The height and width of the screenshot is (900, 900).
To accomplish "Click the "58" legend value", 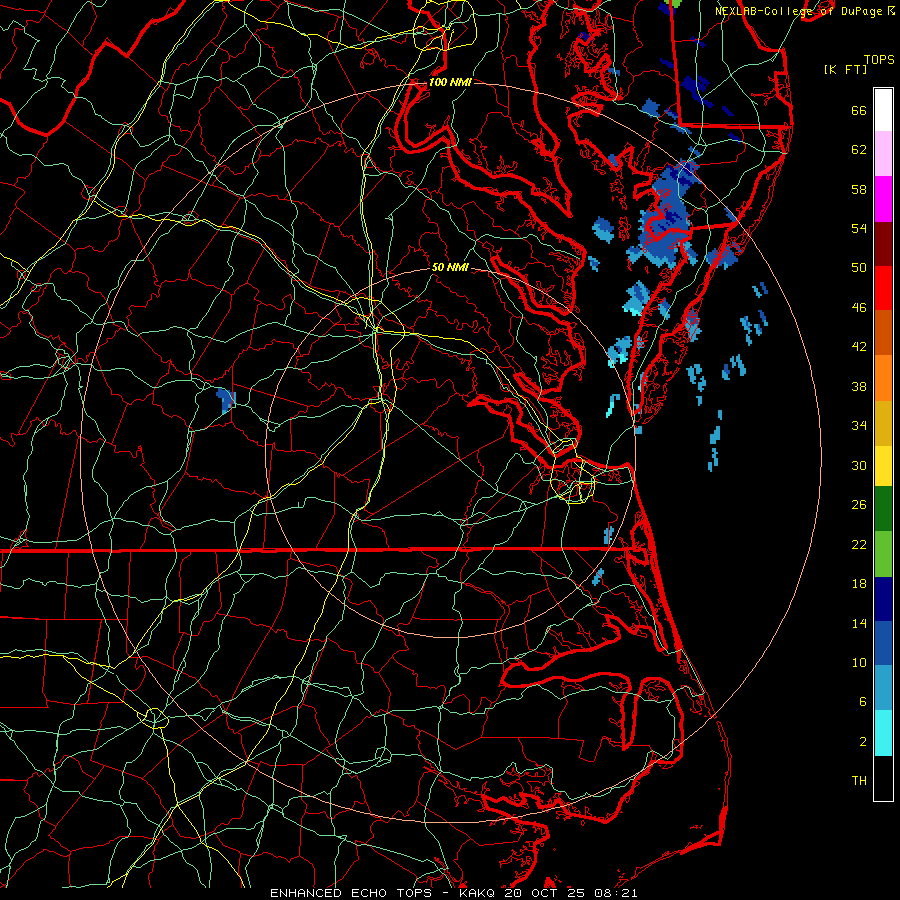I will point(859,189).
